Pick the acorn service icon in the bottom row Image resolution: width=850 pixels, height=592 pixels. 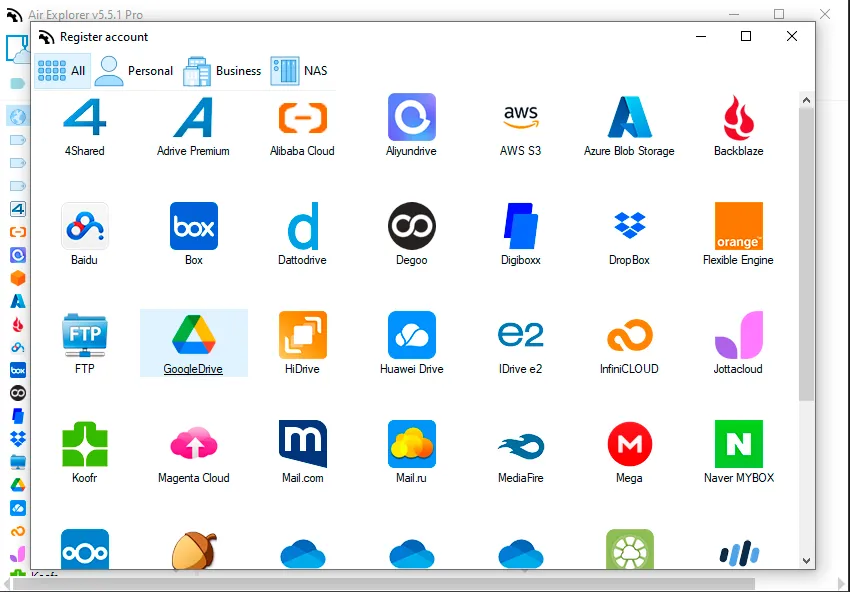[x=194, y=551]
